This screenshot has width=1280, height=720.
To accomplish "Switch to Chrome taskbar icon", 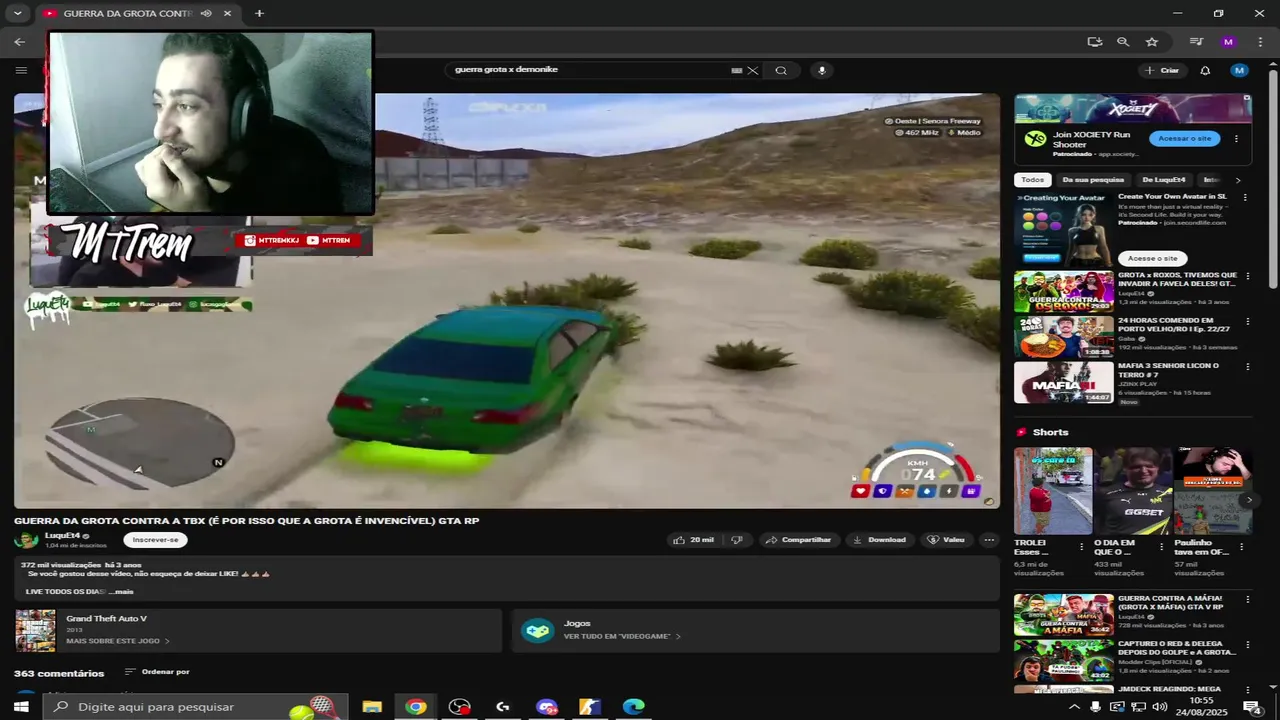I will coord(416,707).
